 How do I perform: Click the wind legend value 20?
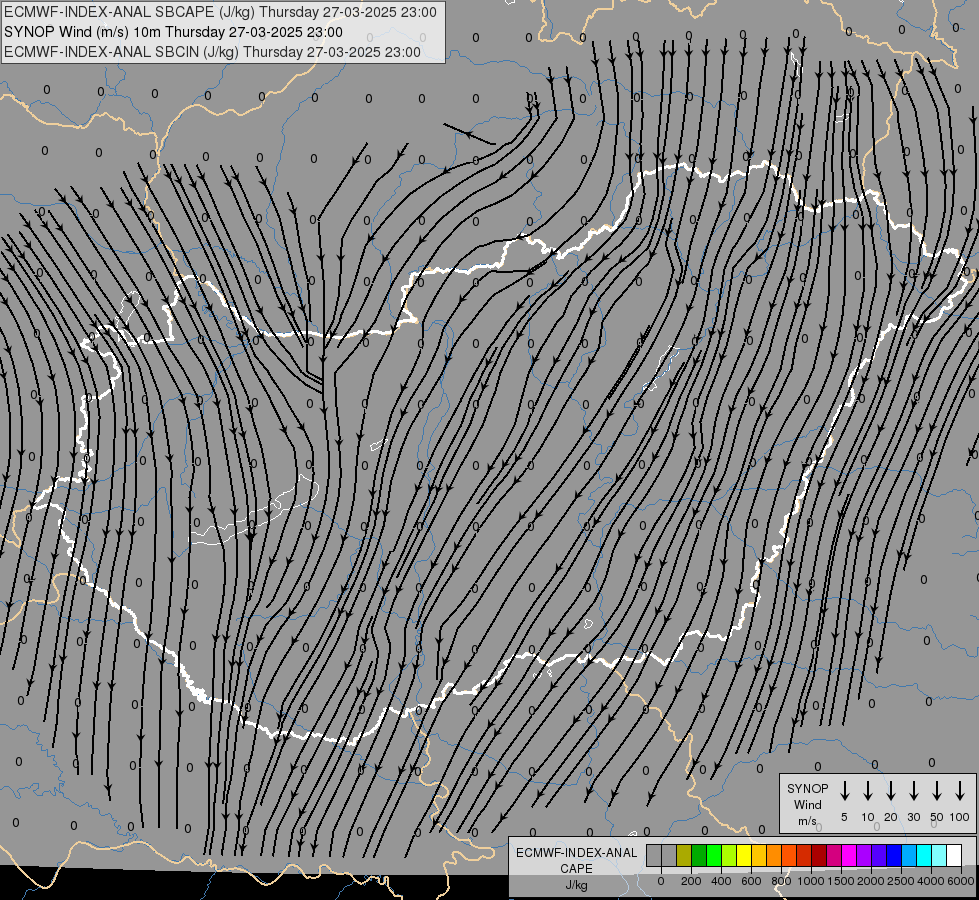(x=891, y=817)
